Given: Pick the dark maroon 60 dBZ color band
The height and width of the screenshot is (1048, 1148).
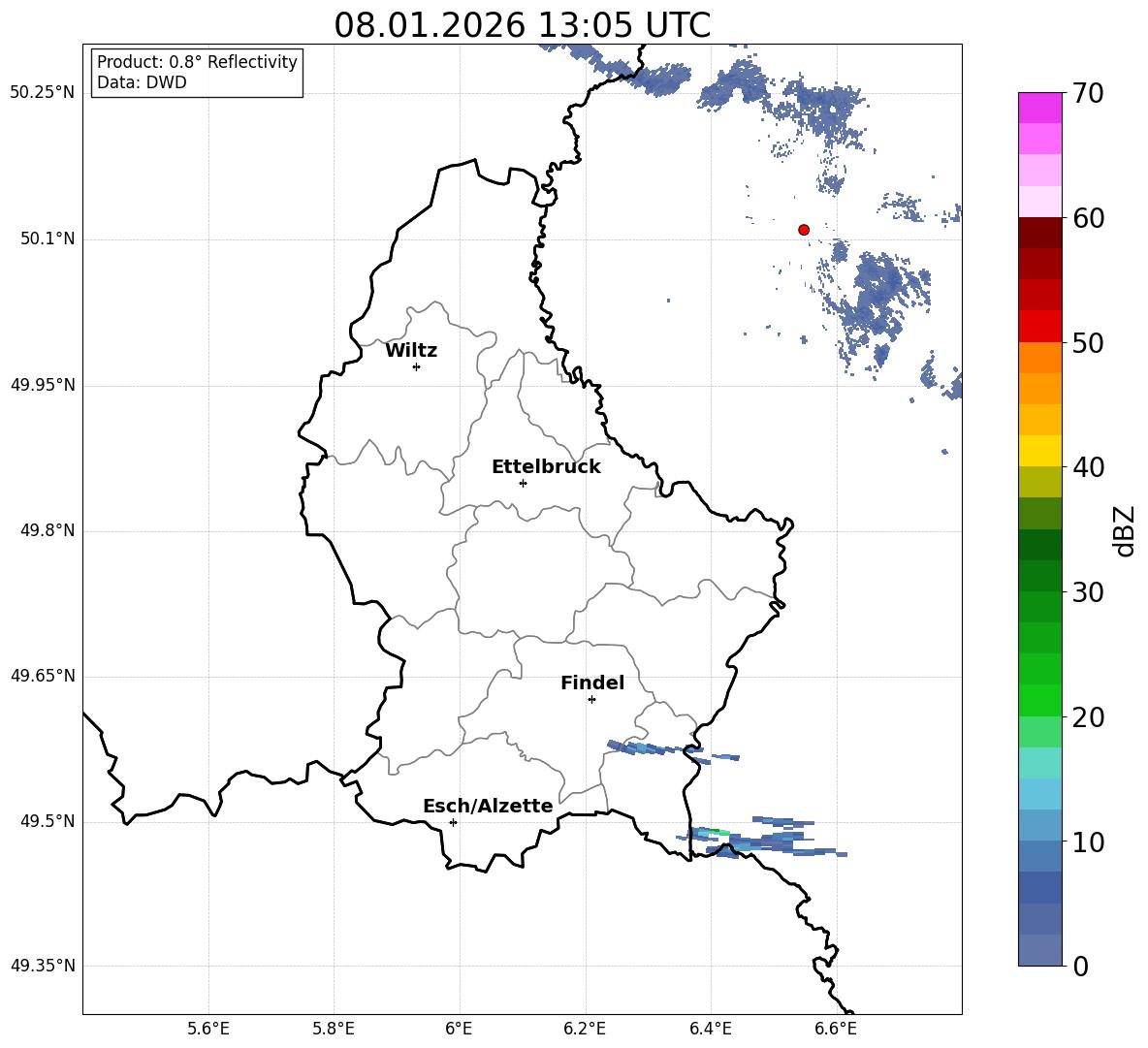Looking at the screenshot, I should coord(1040,233).
